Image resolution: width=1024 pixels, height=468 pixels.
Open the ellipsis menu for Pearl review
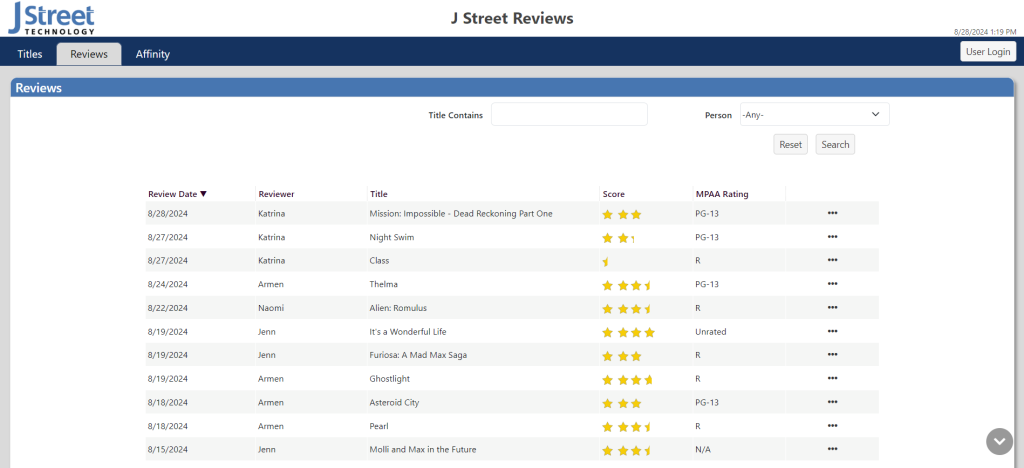[832, 426]
